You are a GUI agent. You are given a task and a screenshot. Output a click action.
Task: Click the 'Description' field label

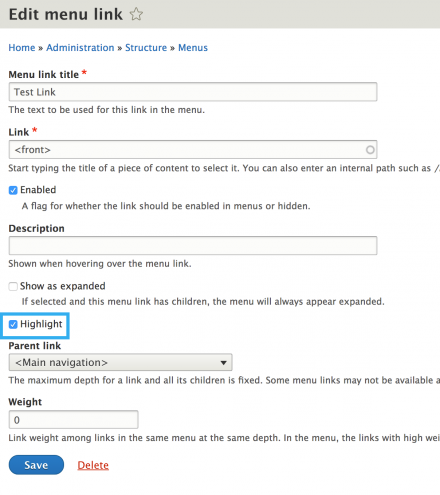point(36,228)
